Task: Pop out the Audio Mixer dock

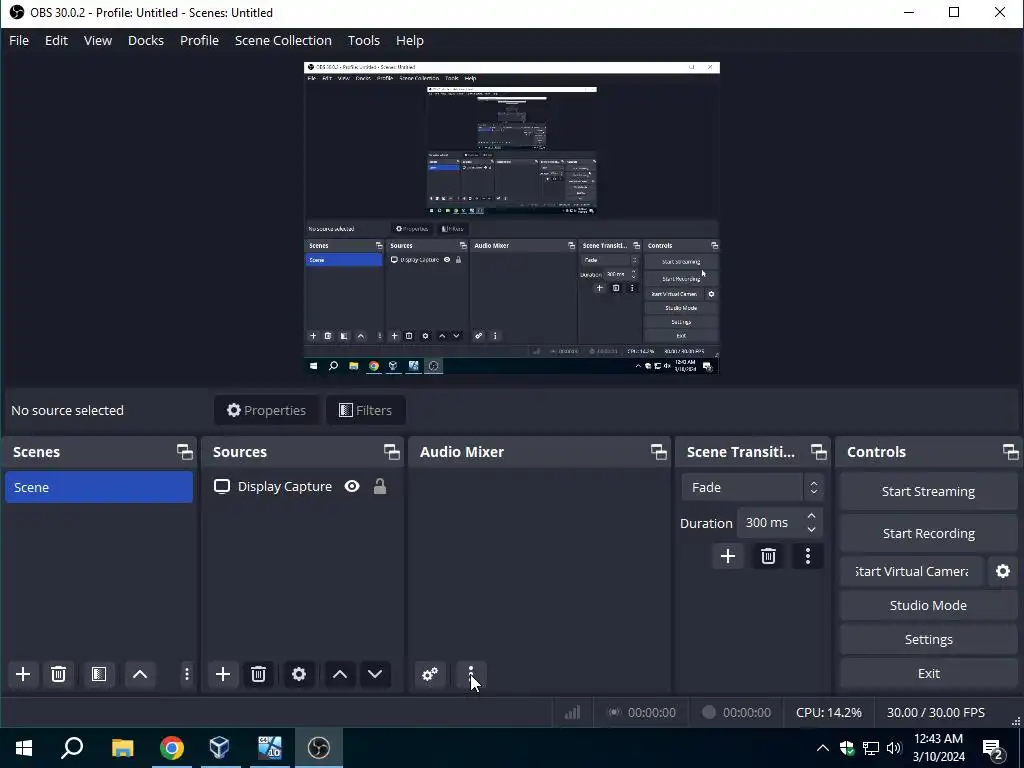Action: [659, 452]
